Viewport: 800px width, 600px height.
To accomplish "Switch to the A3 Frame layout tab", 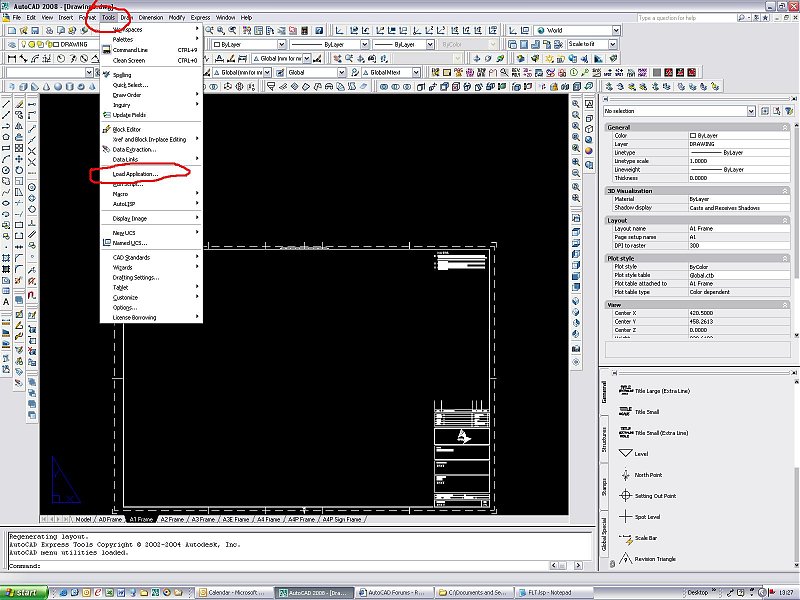I will (x=203, y=519).
